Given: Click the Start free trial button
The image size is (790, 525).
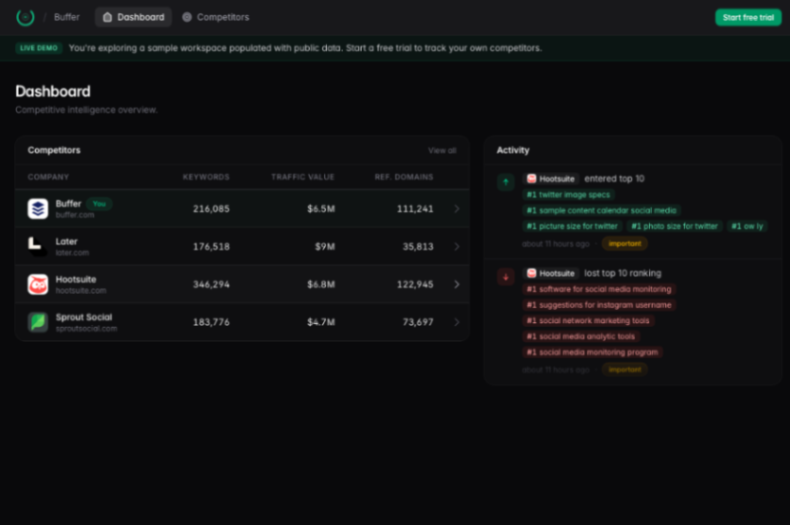Looking at the screenshot, I should click(748, 17).
